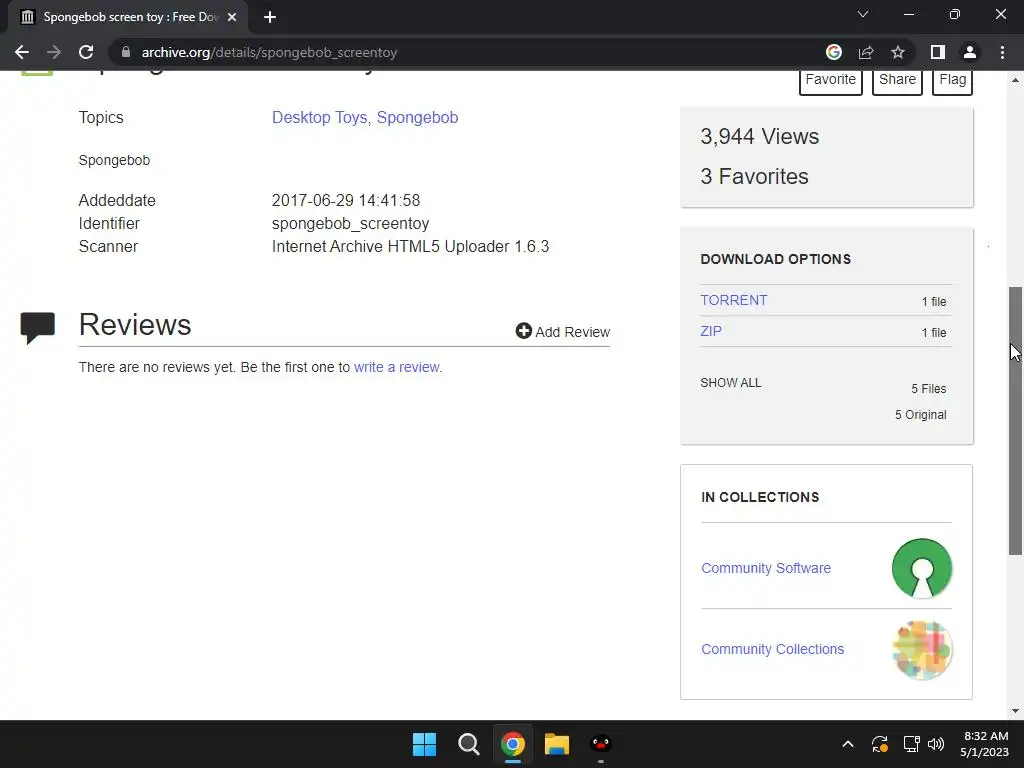Open network settings tray icon
This screenshot has width=1024, height=768.
pyautogui.click(x=911, y=744)
